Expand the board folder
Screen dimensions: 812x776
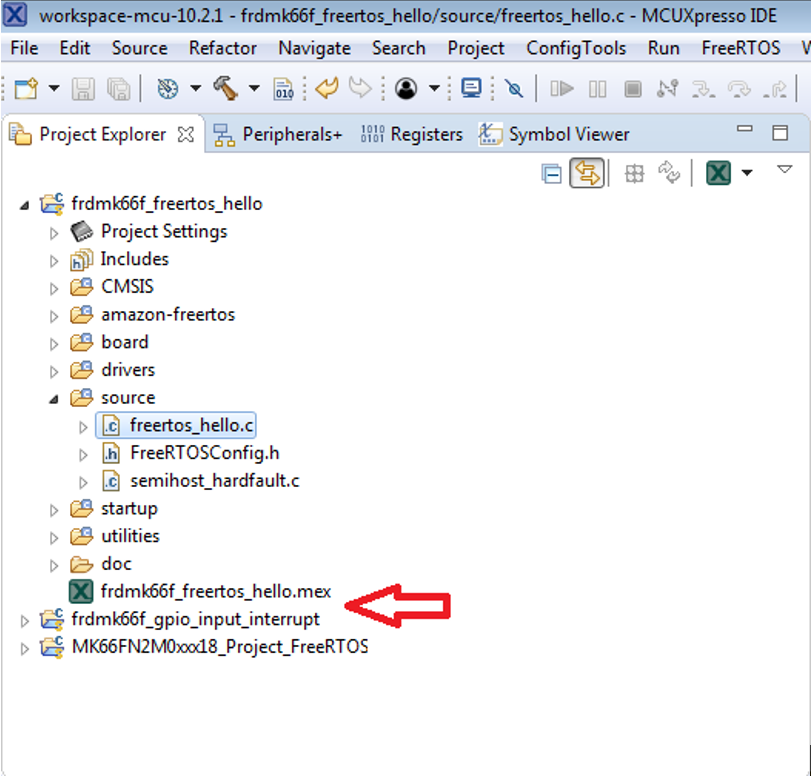click(x=54, y=344)
